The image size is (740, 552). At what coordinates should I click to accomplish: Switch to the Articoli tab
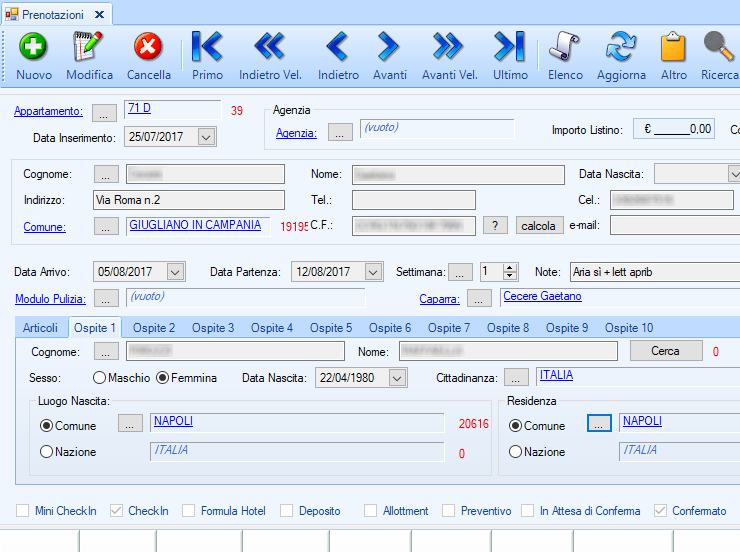point(41,328)
